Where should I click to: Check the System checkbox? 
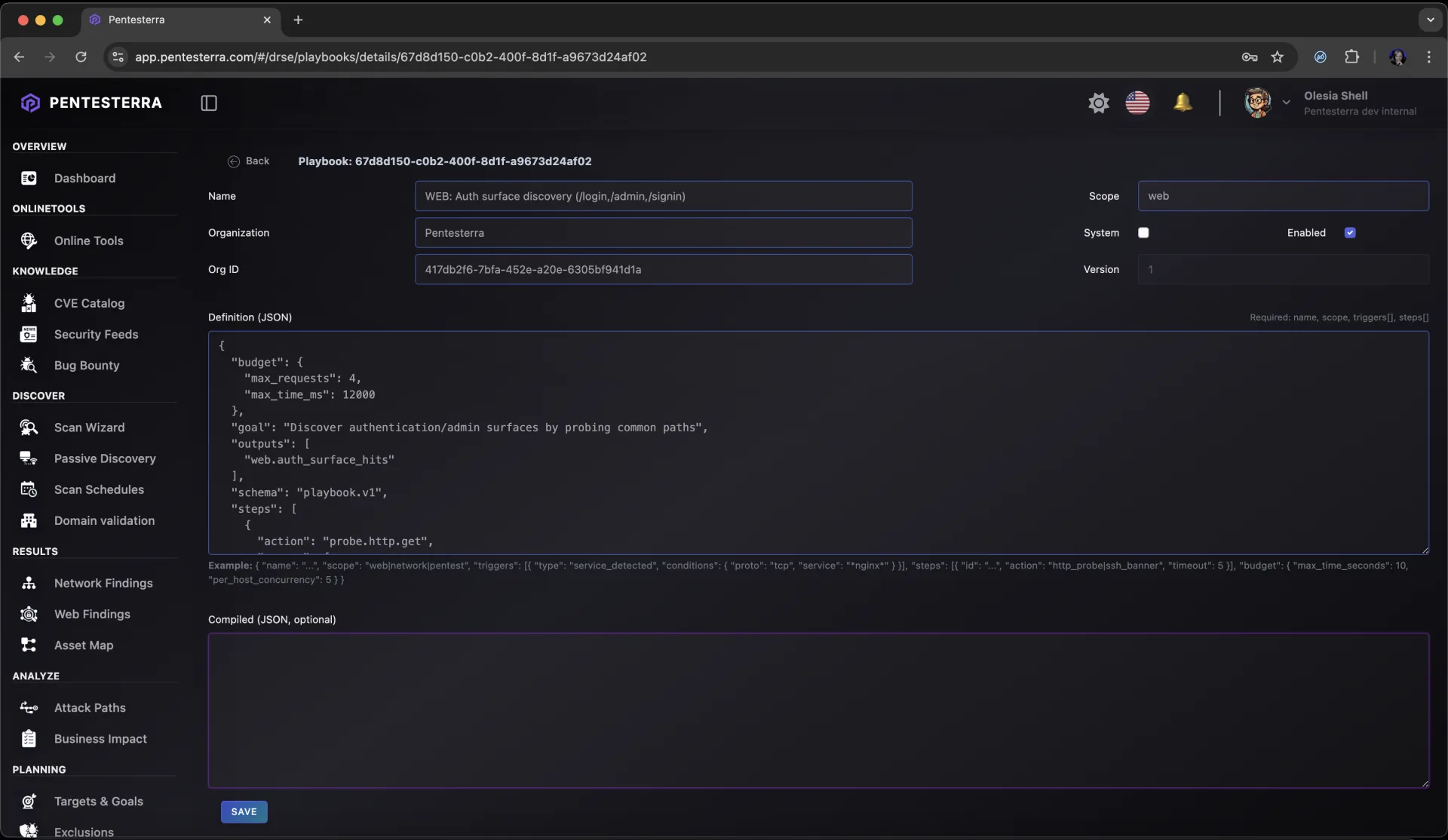pos(1143,233)
